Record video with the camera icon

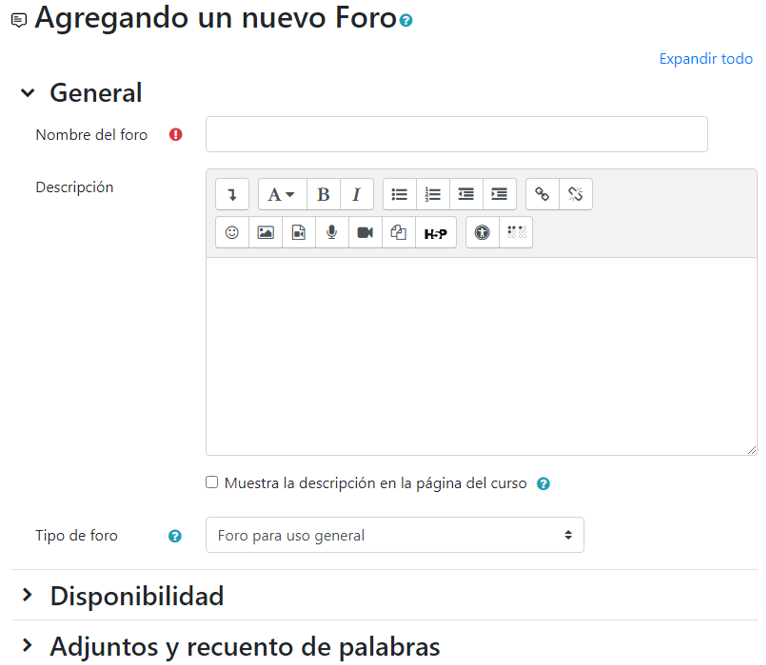[x=365, y=232]
